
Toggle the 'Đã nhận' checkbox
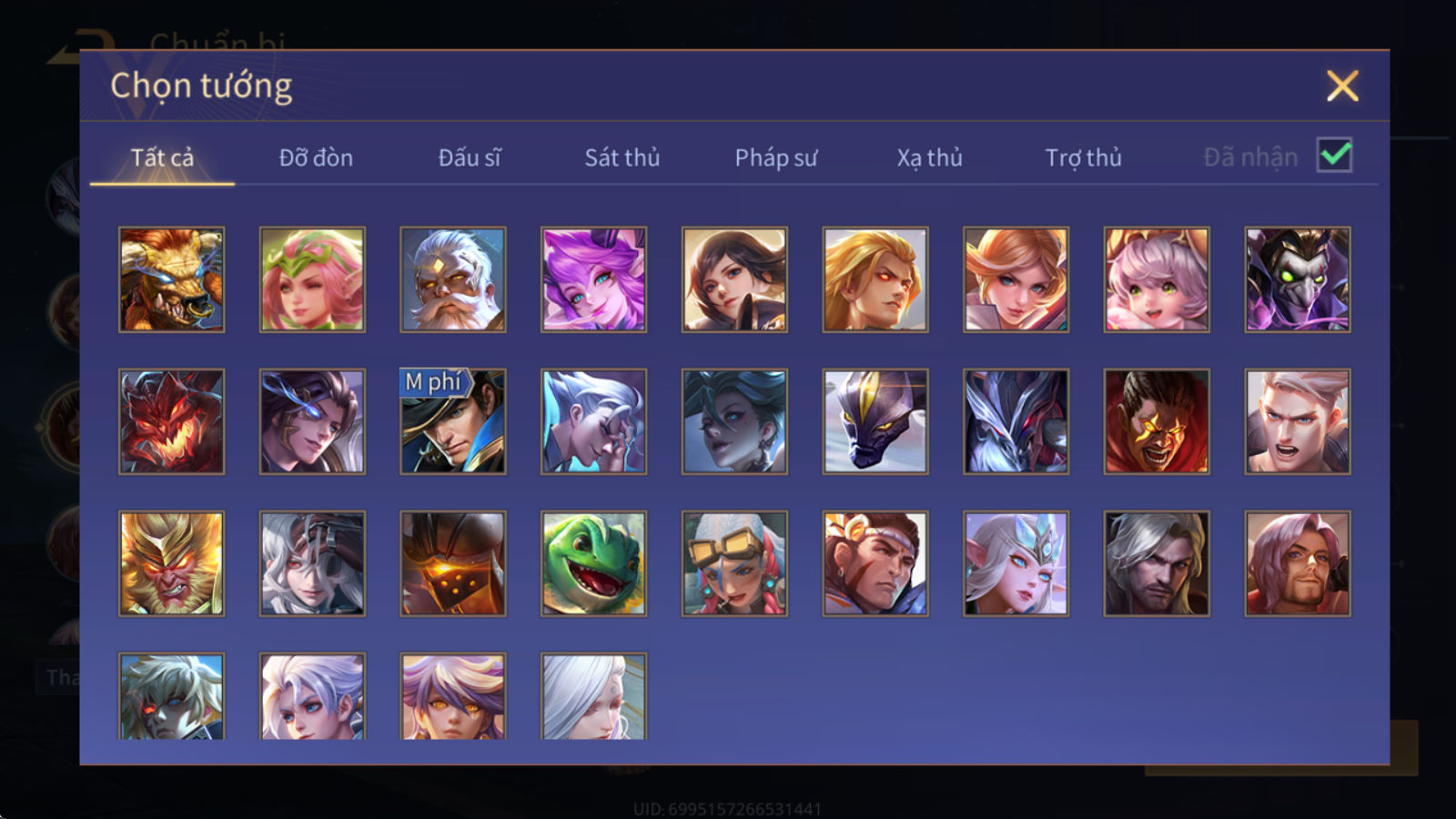[1335, 156]
